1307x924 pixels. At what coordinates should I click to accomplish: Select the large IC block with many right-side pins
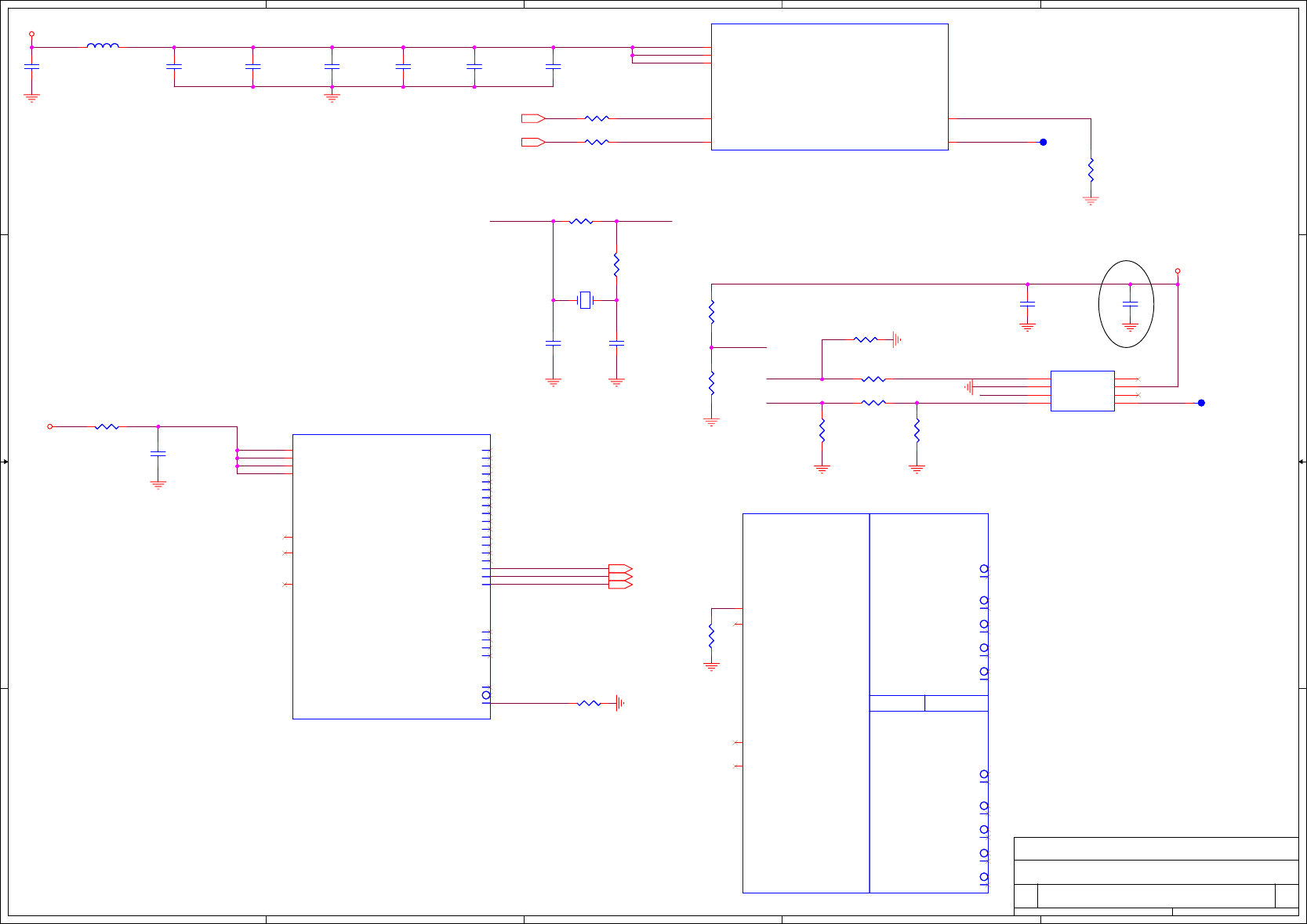tap(391, 577)
